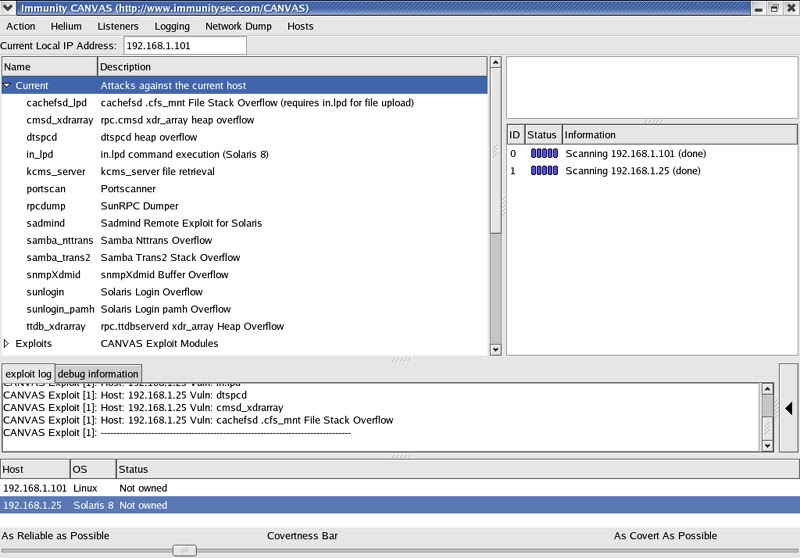The width and height of the screenshot is (800, 558).
Task: Click the module list scroll up arrow
Action: (x=495, y=63)
